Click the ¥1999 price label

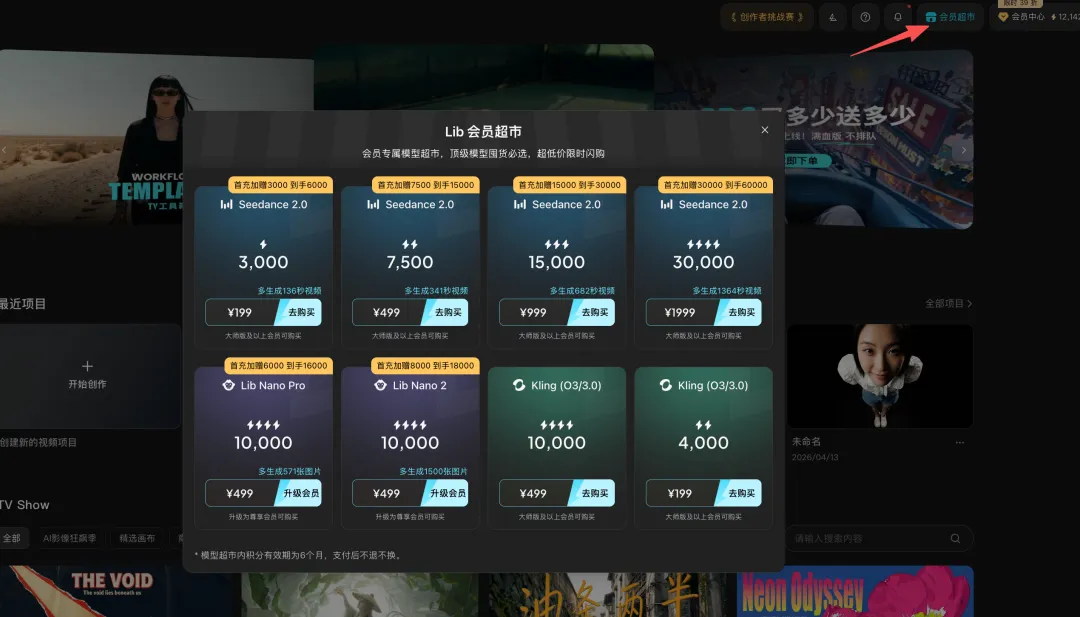[x=680, y=313]
